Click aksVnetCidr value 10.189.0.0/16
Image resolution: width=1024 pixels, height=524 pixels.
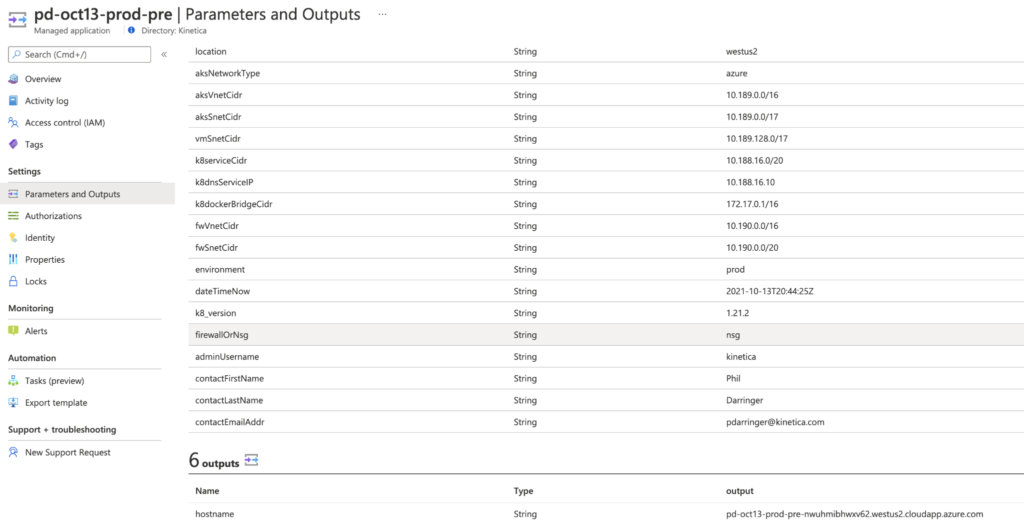pos(752,95)
